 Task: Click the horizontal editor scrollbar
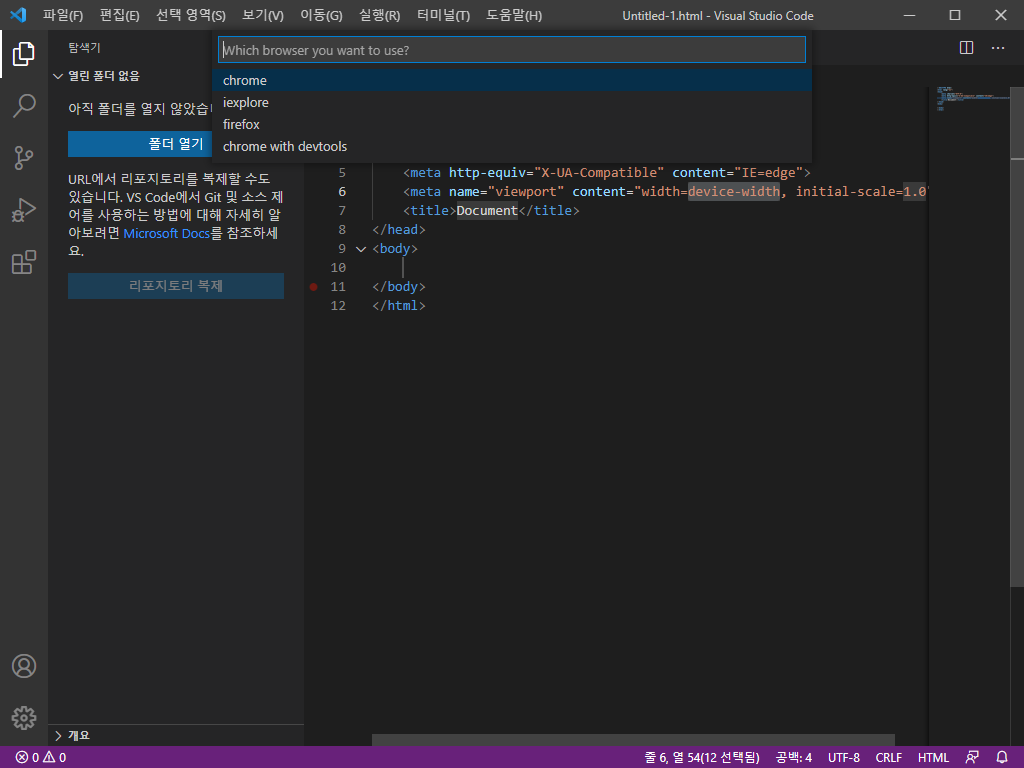point(633,740)
